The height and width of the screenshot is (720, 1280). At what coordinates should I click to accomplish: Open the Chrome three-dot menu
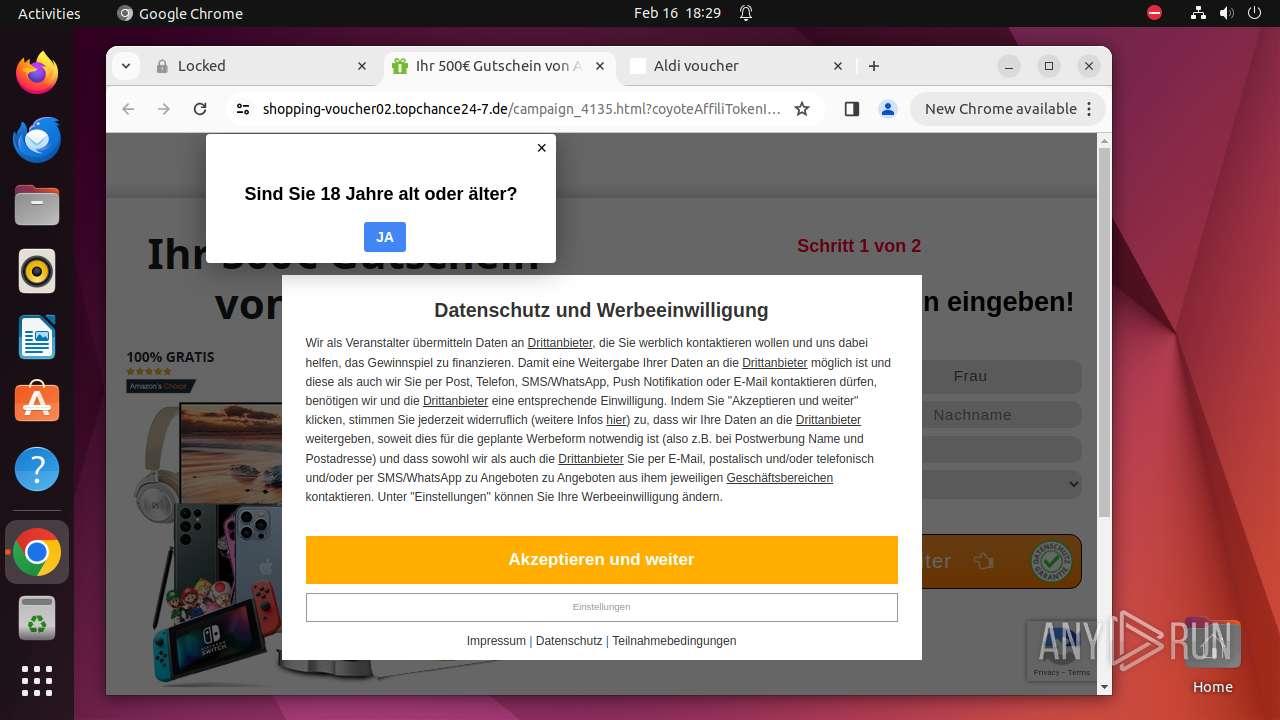(x=1089, y=109)
